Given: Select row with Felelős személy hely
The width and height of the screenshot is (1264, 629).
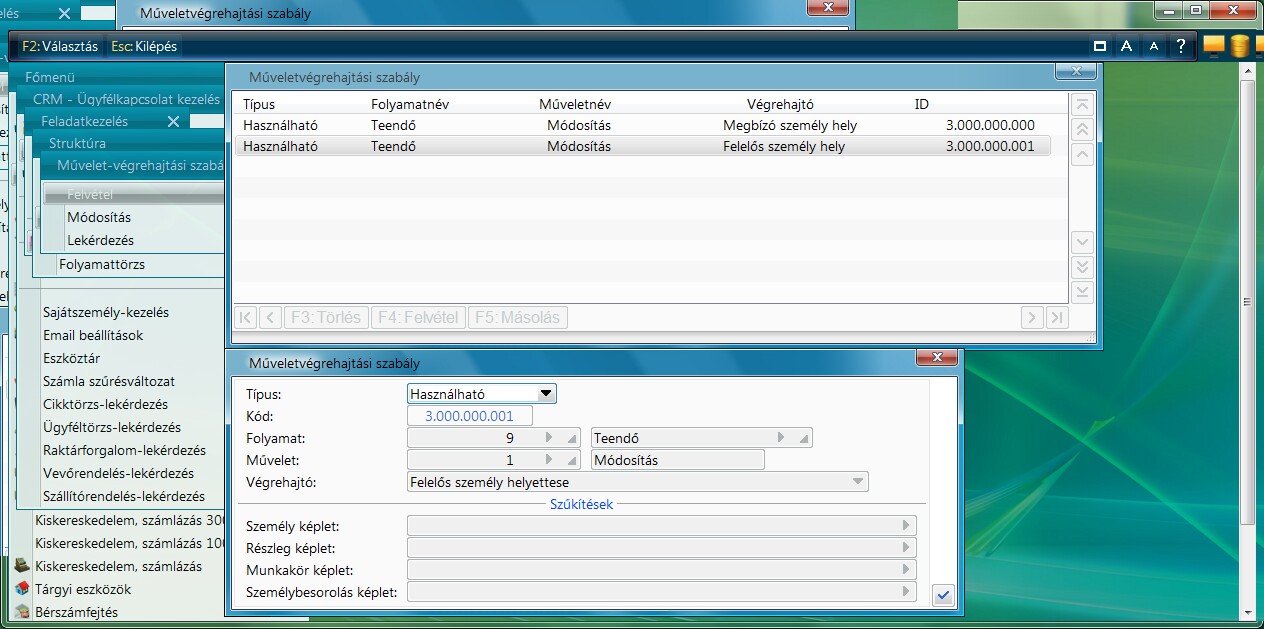Looking at the screenshot, I should [x=642, y=146].
